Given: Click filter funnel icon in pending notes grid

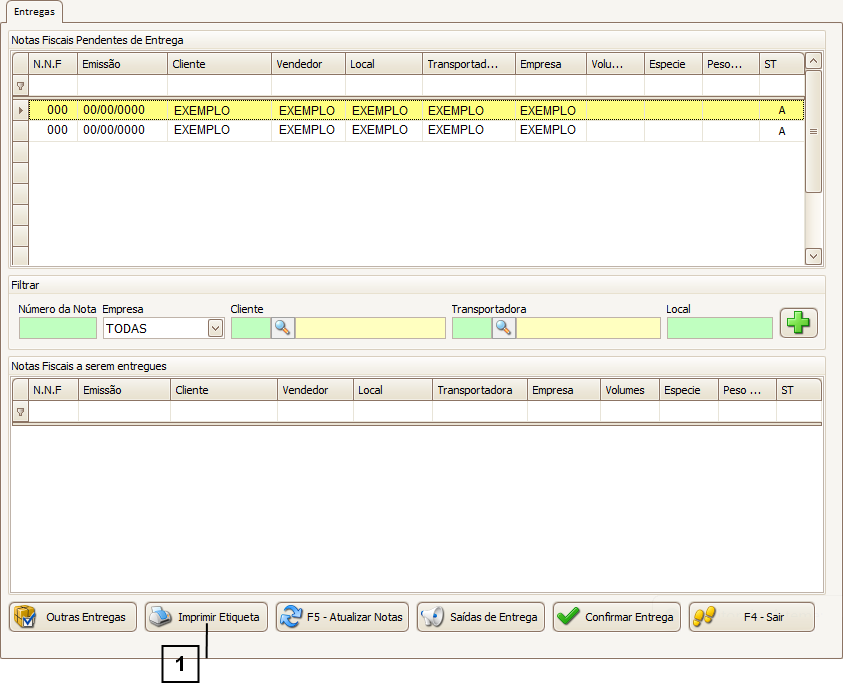Looking at the screenshot, I should [20, 86].
